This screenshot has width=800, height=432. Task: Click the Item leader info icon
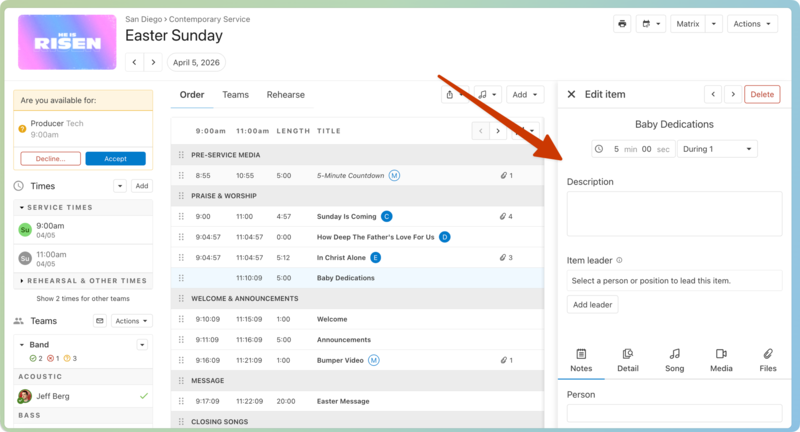pyautogui.click(x=620, y=260)
